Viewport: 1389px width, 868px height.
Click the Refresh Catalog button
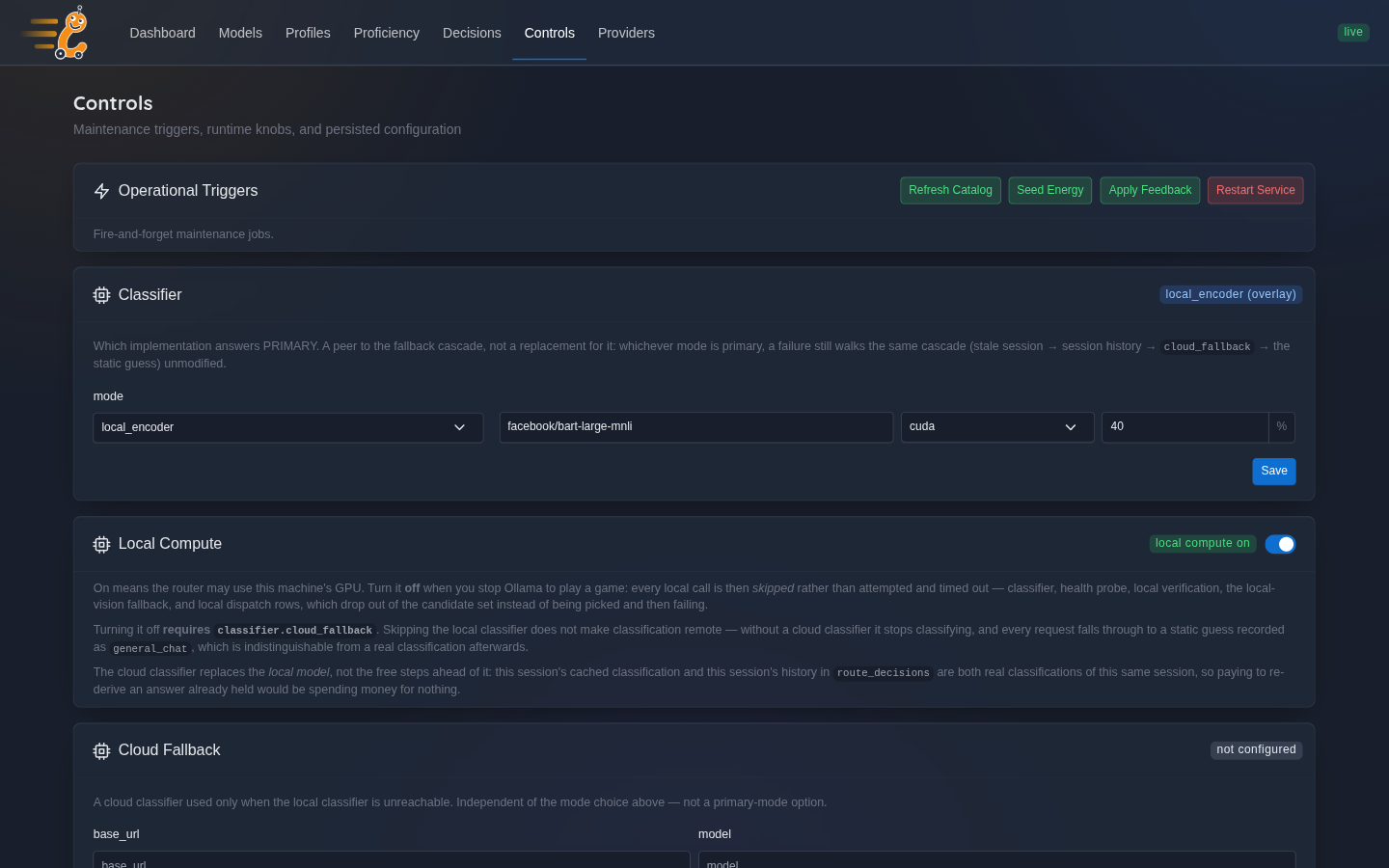[950, 190]
